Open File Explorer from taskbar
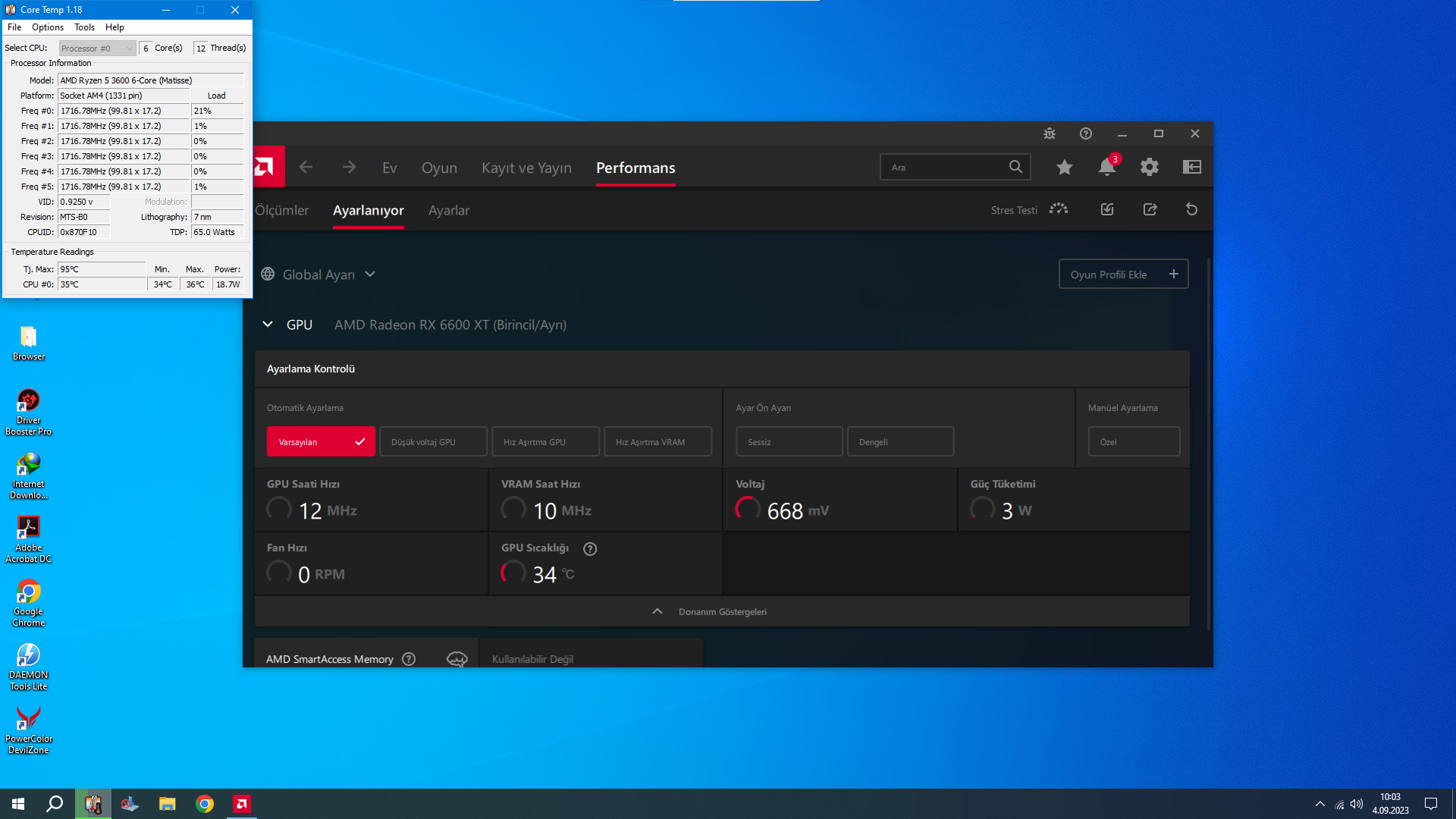 tap(167, 804)
